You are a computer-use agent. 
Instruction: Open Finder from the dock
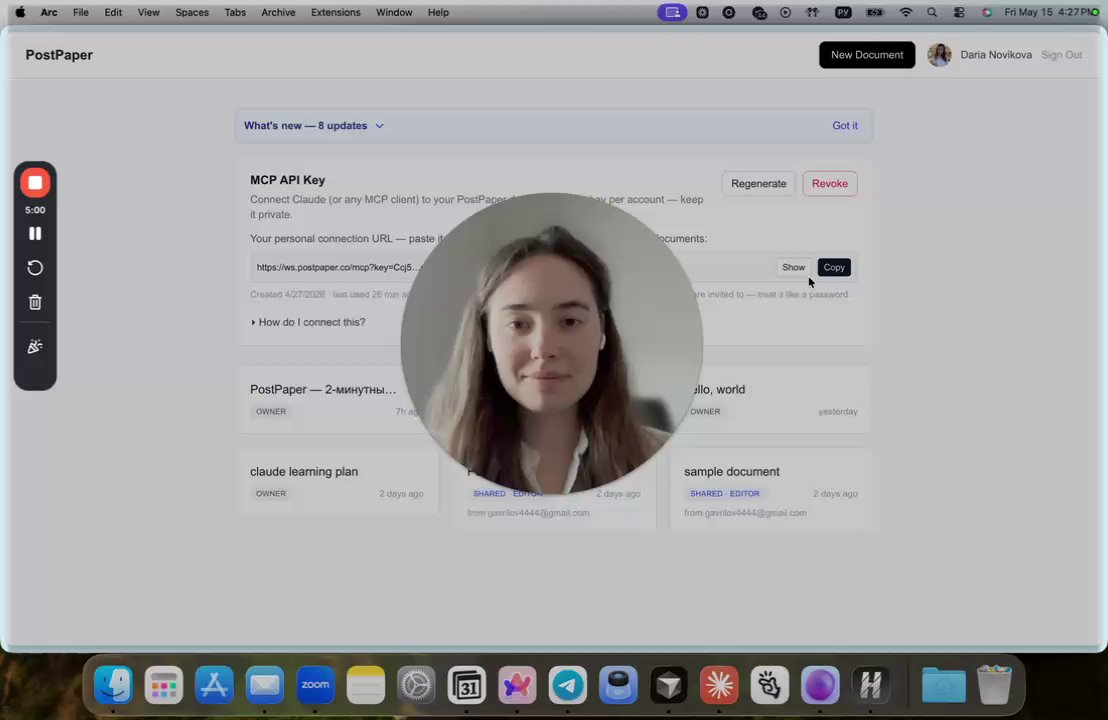point(113,684)
